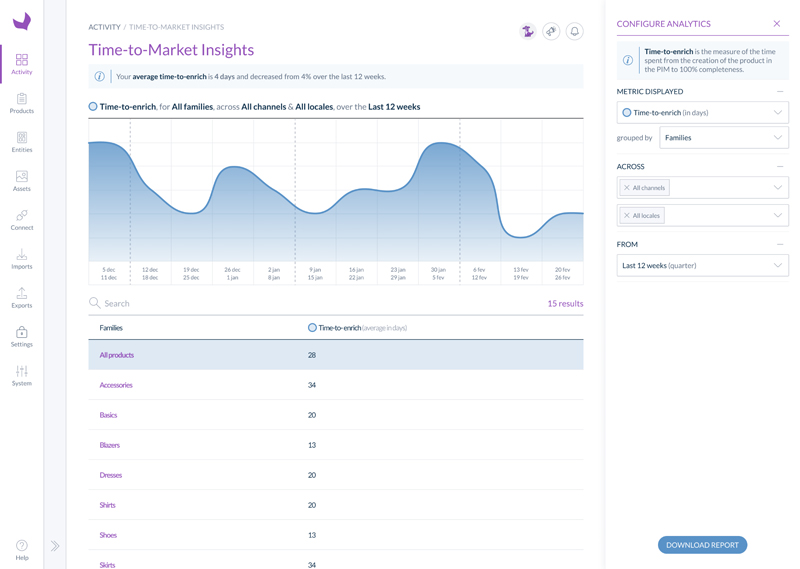Click the All families text in chart title
The image size is (800, 569).
(x=192, y=107)
